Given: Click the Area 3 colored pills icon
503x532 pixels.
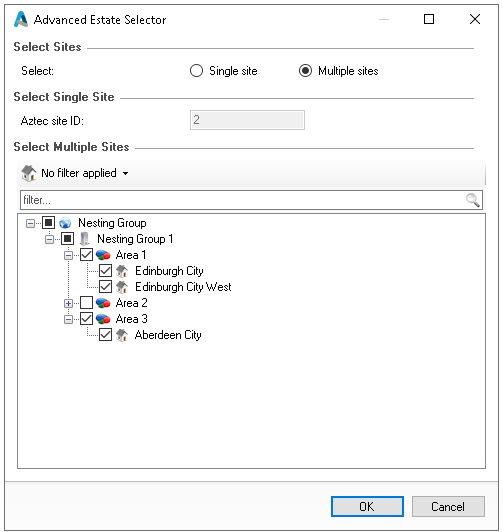Looking at the screenshot, I should tap(103, 319).
